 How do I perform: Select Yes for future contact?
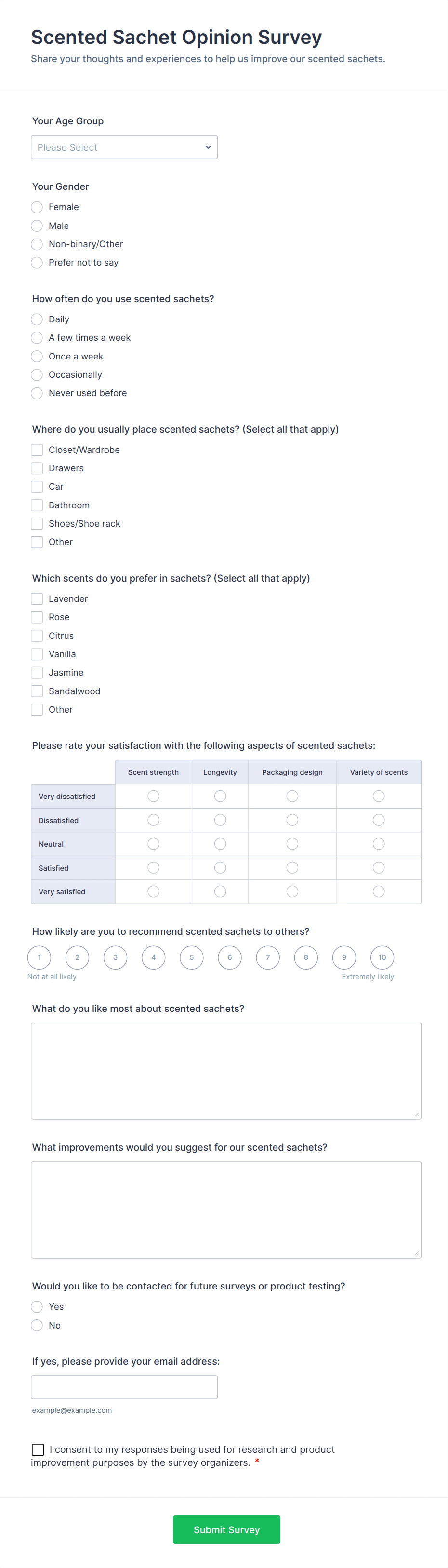point(37,1307)
